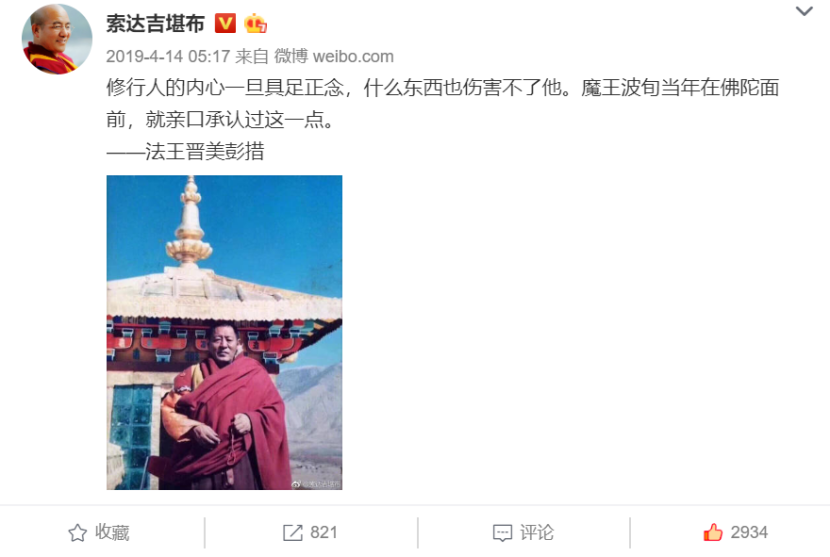Open the 索达吉堪布 username link
This screenshot has height=557, width=830.
coord(155,24)
